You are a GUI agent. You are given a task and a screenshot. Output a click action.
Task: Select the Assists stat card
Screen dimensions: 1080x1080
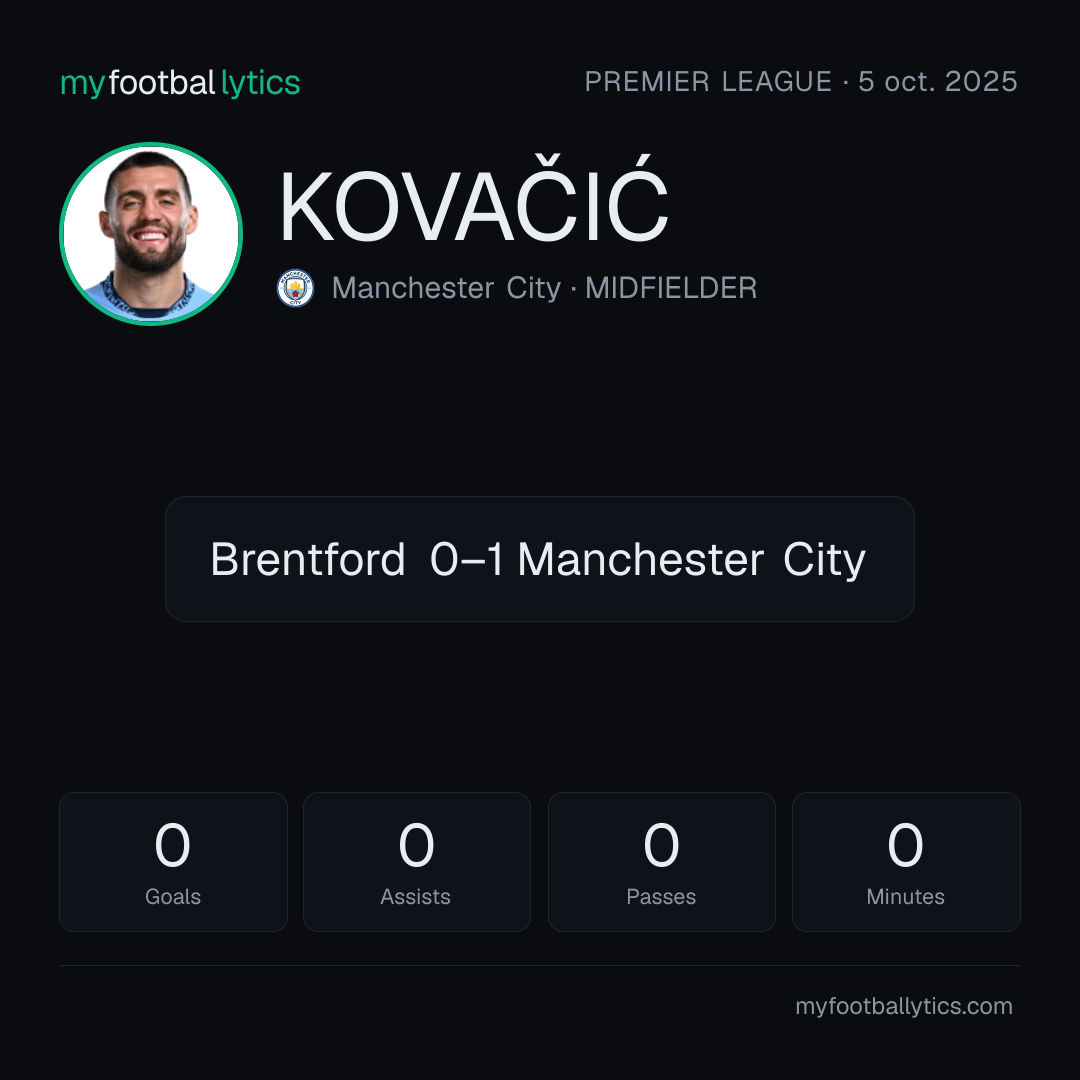point(417,862)
